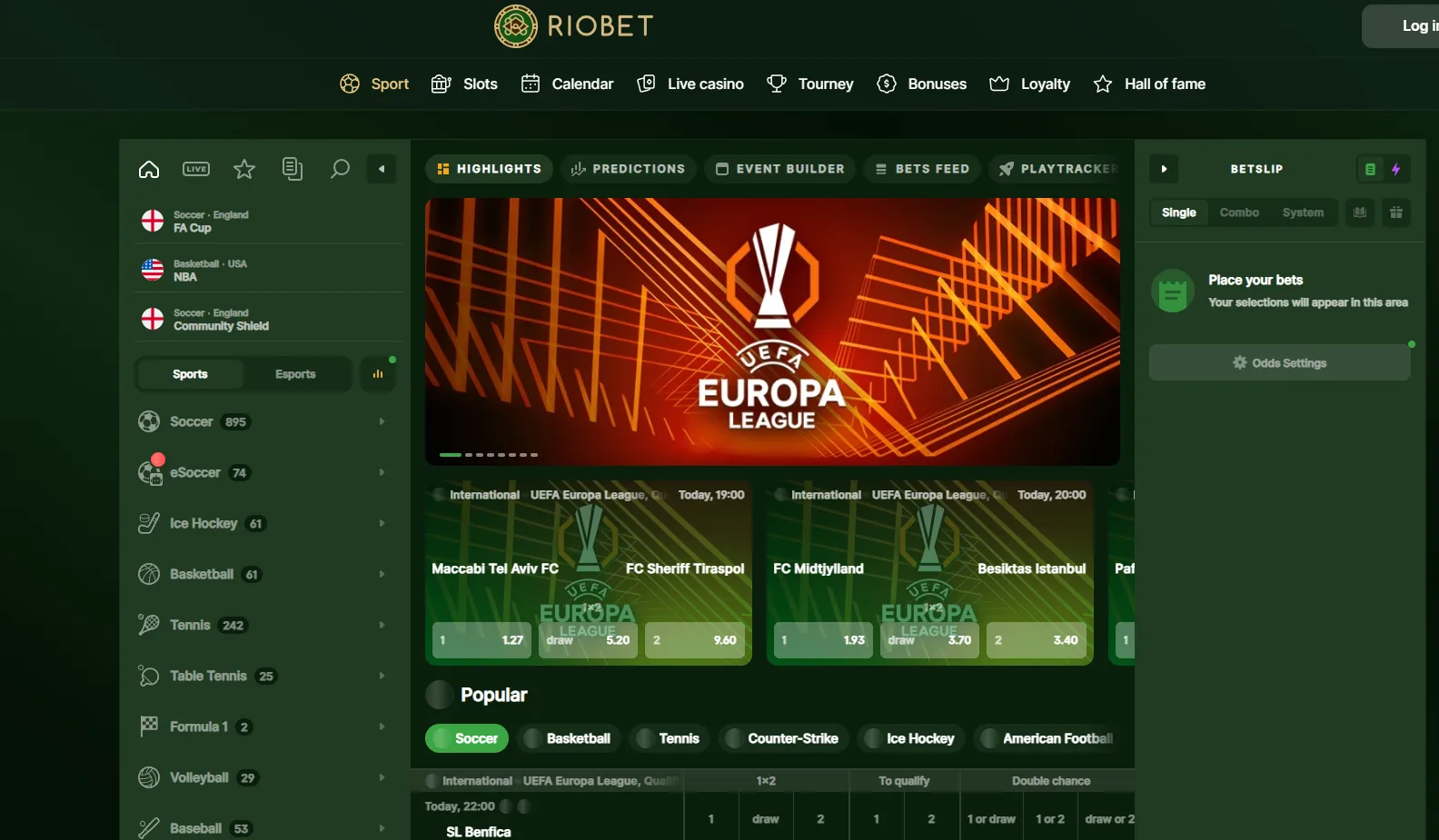Expand the Volleyball category

[263, 777]
